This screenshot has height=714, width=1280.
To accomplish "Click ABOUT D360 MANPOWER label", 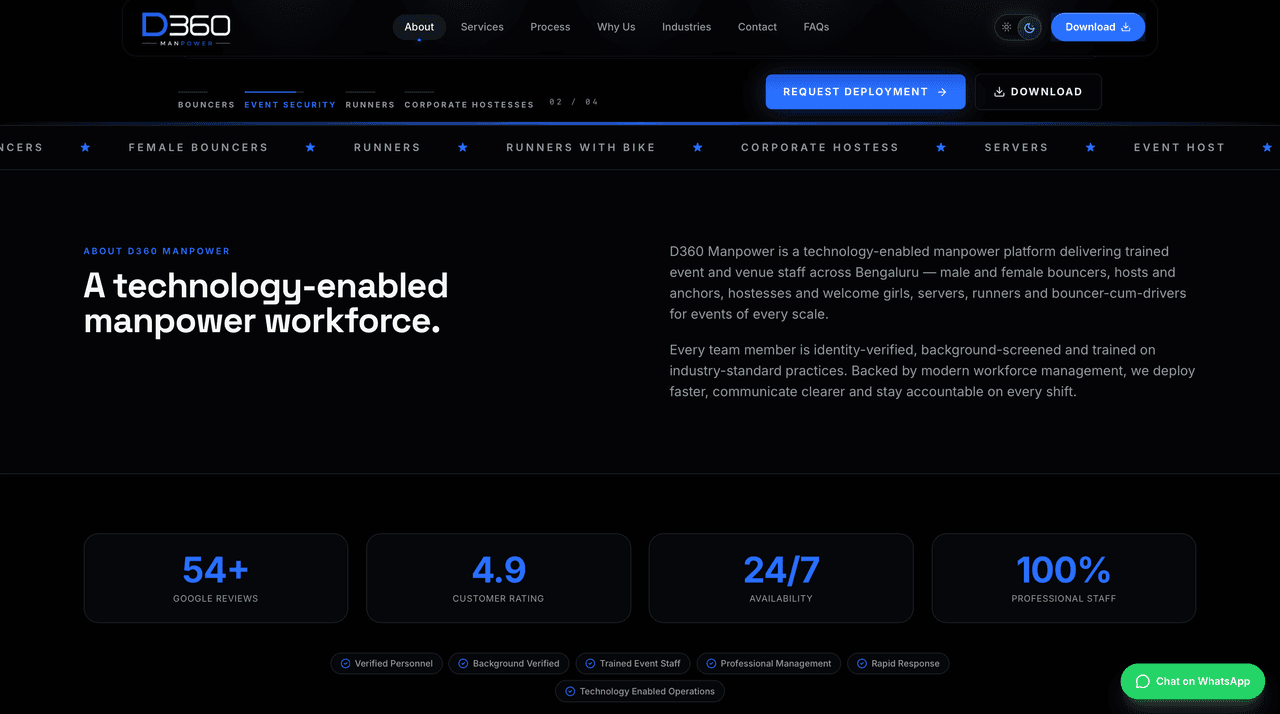I will tap(157, 251).
